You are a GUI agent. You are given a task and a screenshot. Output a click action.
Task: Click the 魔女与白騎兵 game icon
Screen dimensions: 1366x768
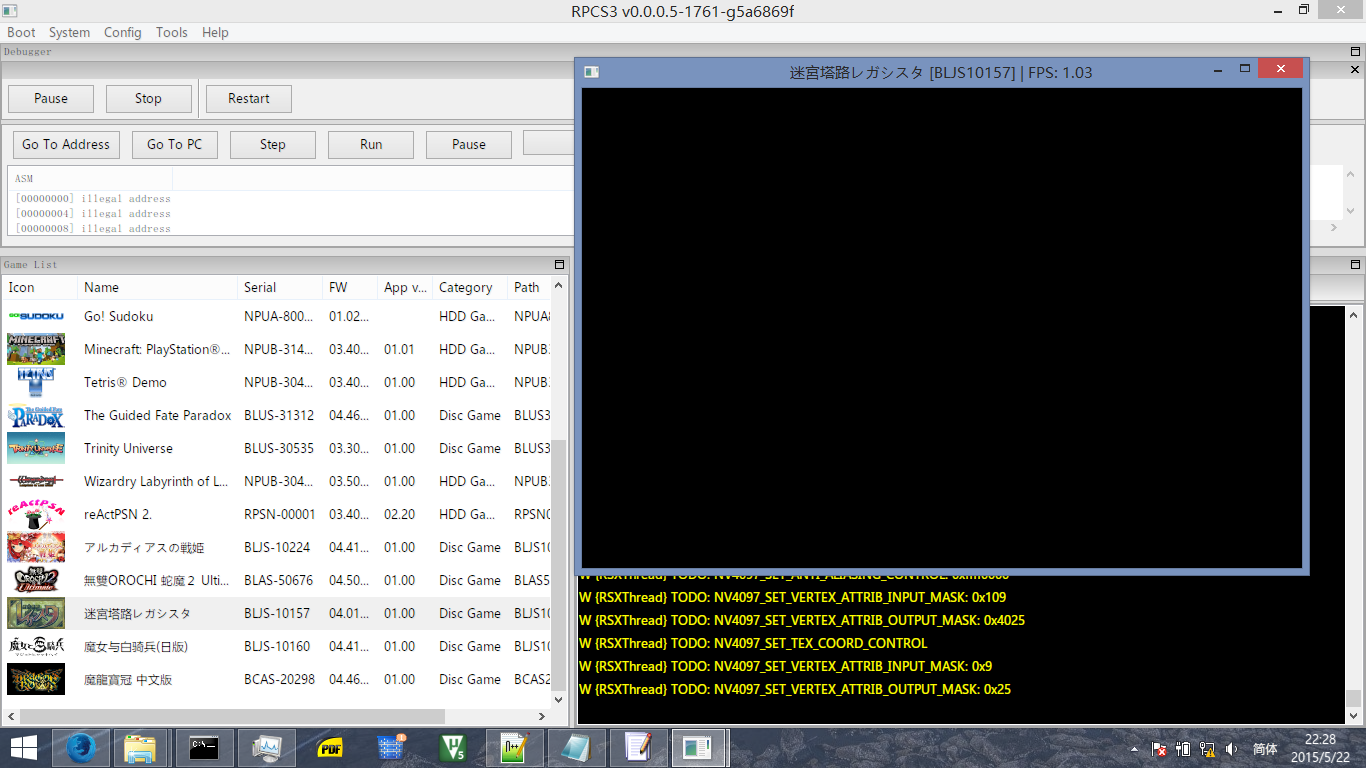click(x=36, y=646)
